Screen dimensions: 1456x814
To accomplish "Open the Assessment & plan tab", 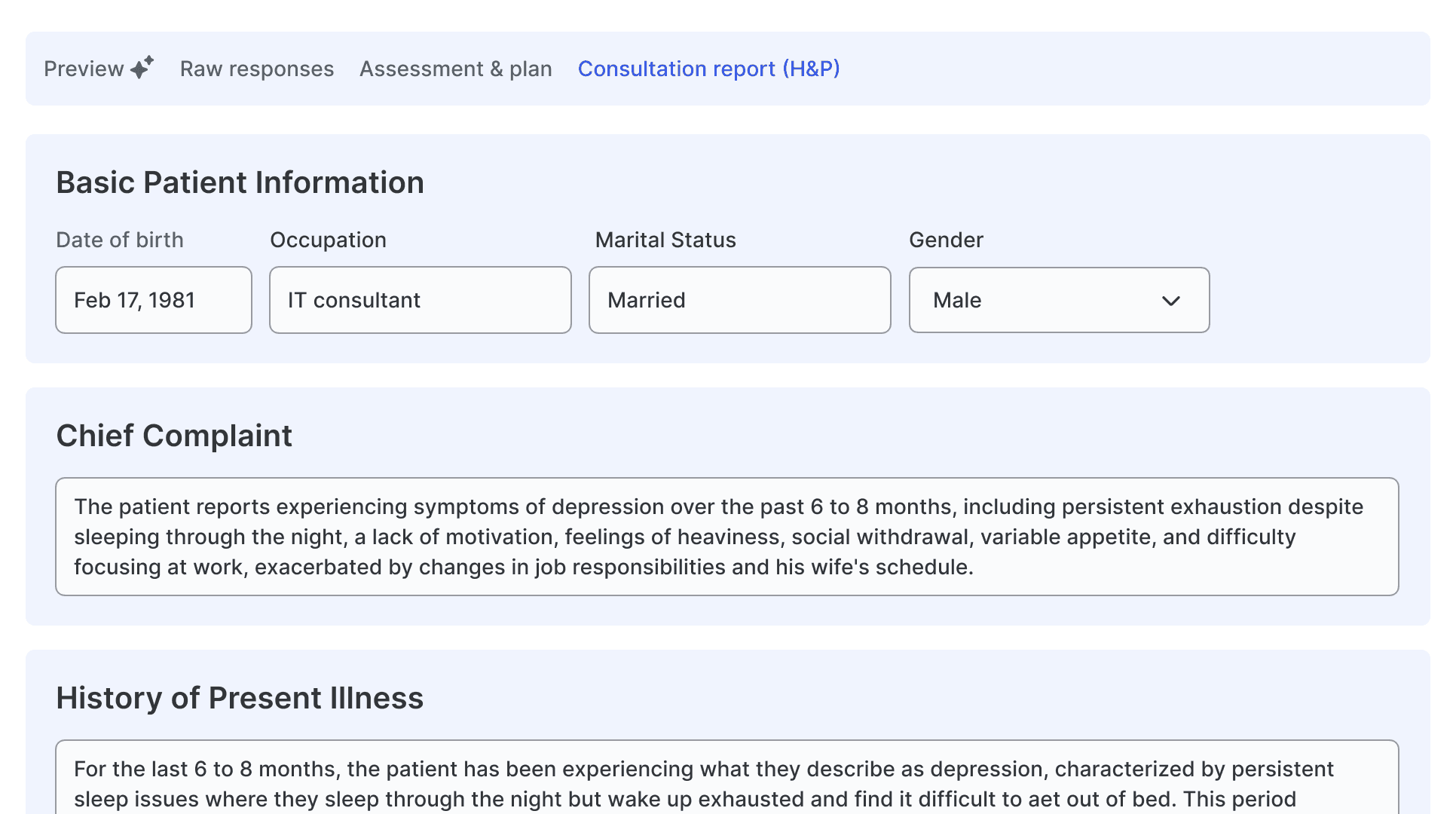I will pyautogui.click(x=455, y=69).
